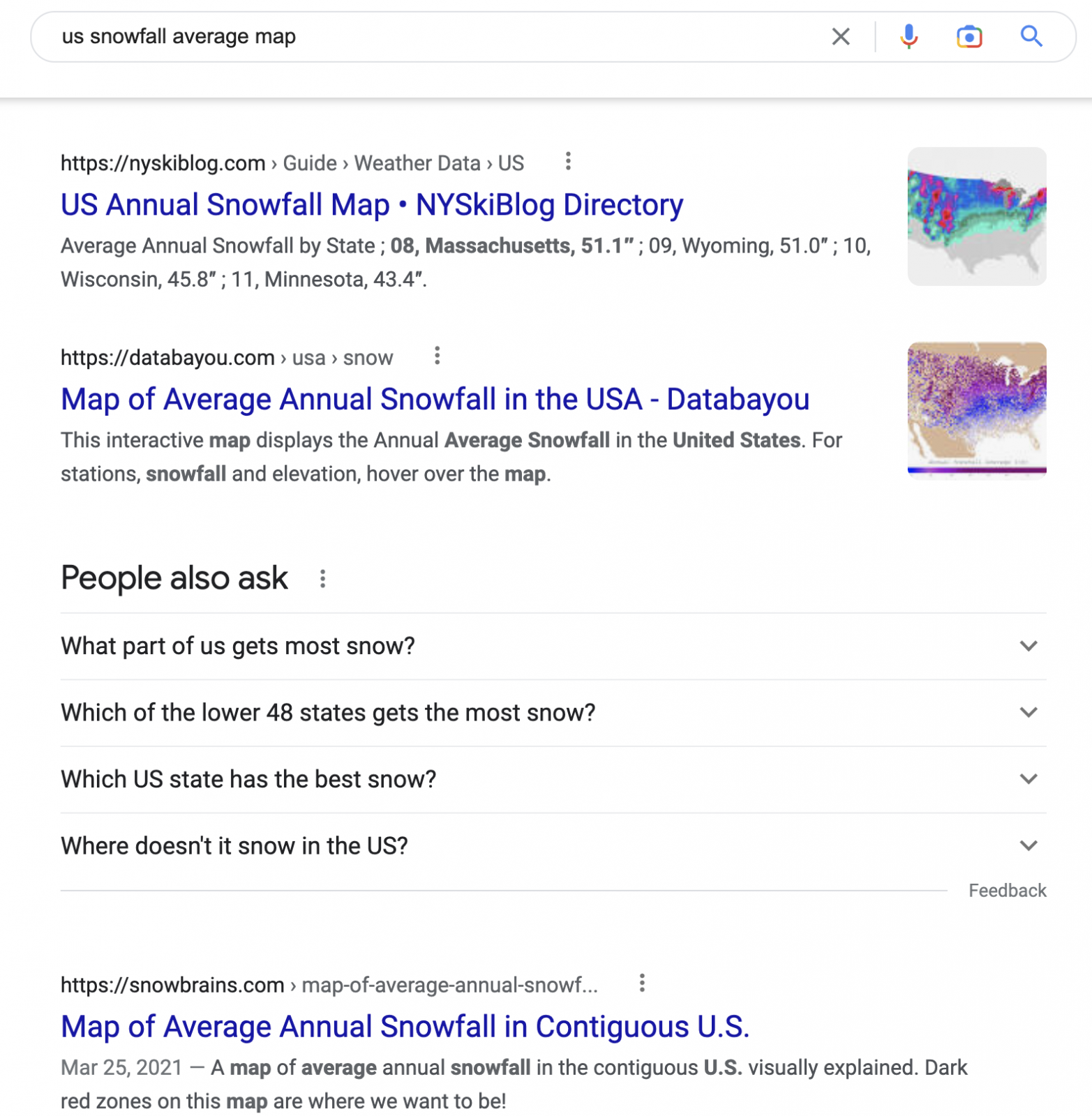Start a voice search with the microphone
This screenshot has height=1116, width=1092.
[x=908, y=36]
